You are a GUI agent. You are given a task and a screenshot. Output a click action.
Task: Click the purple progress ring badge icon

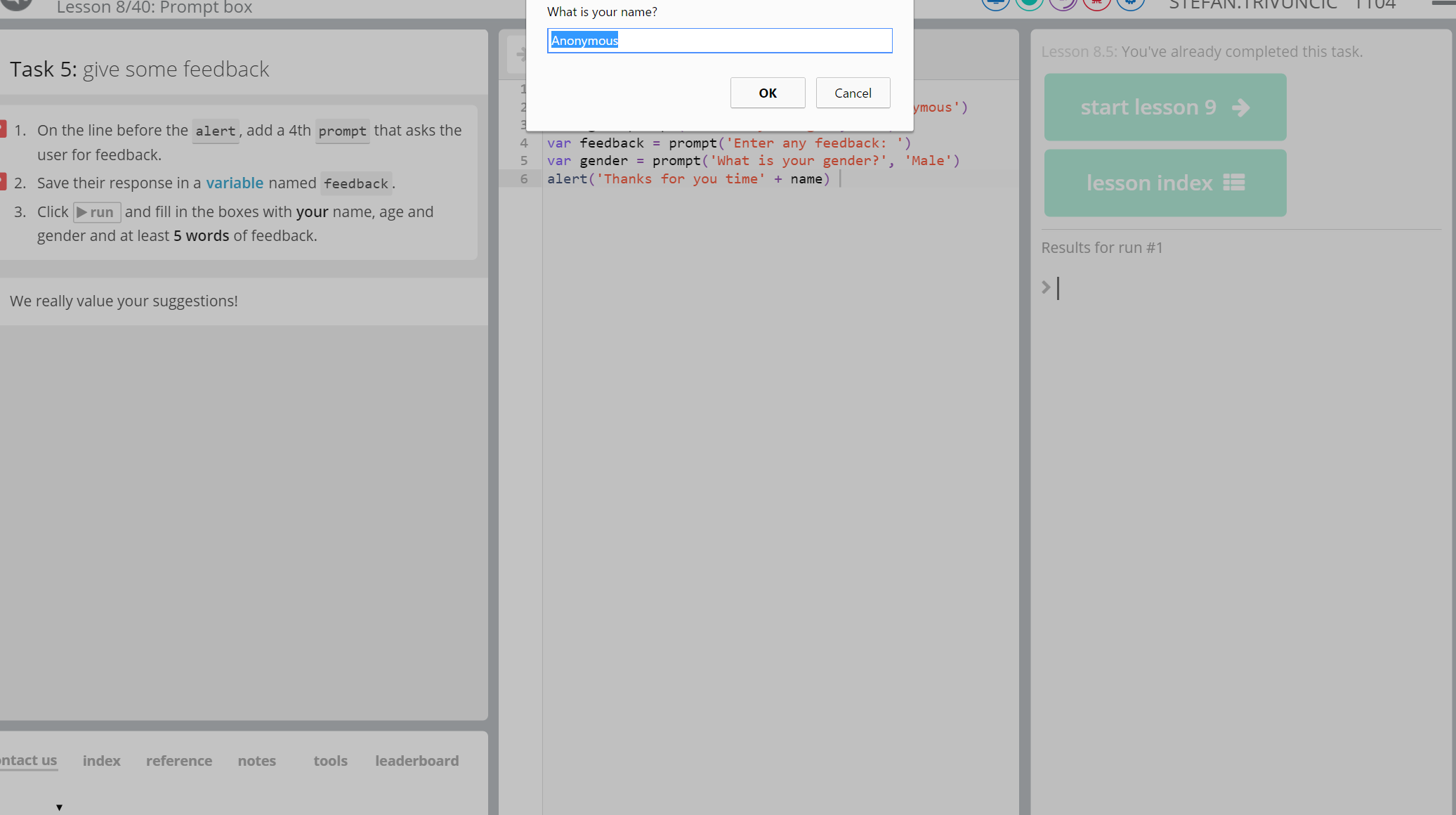(x=1063, y=3)
